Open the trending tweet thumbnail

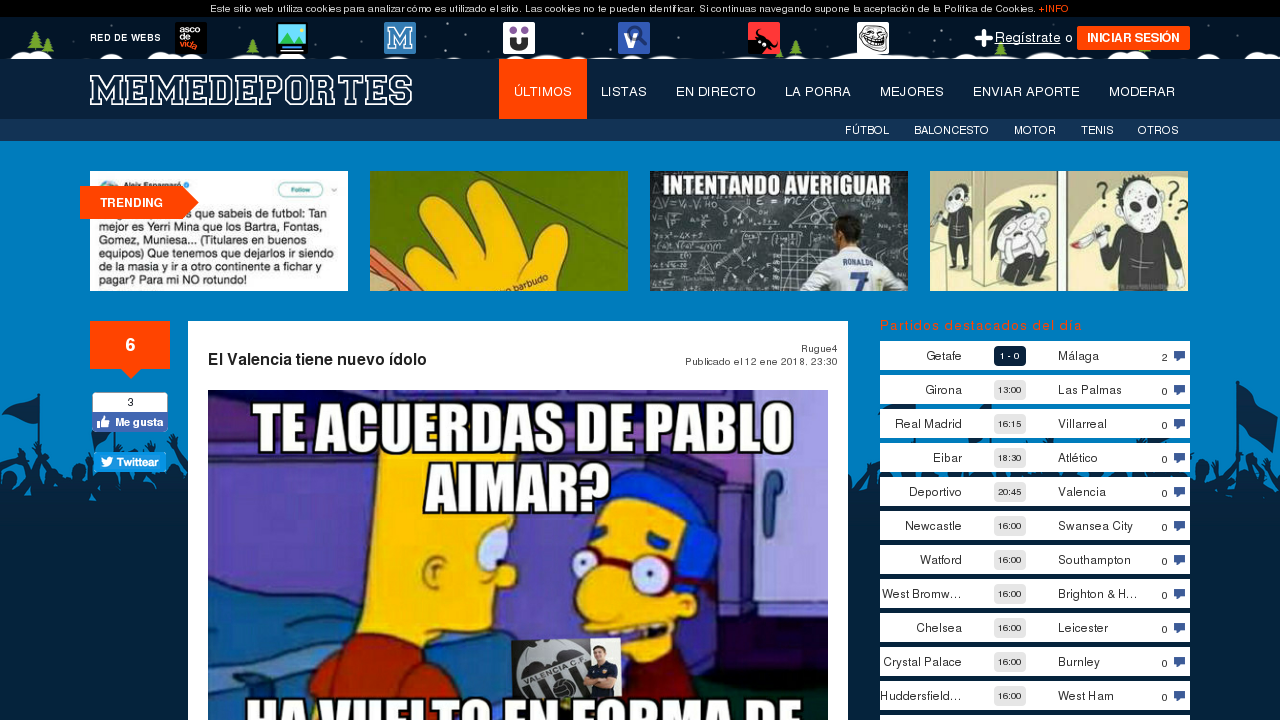(x=219, y=231)
